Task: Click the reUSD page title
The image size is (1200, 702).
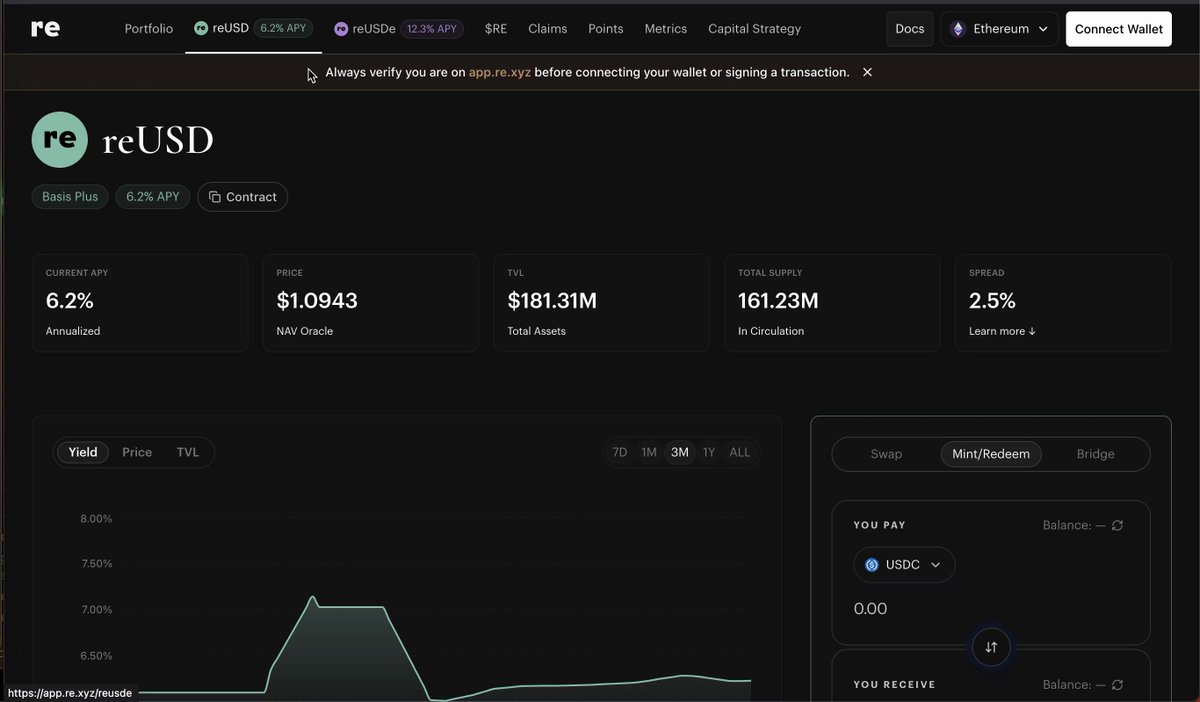Action: [158, 141]
